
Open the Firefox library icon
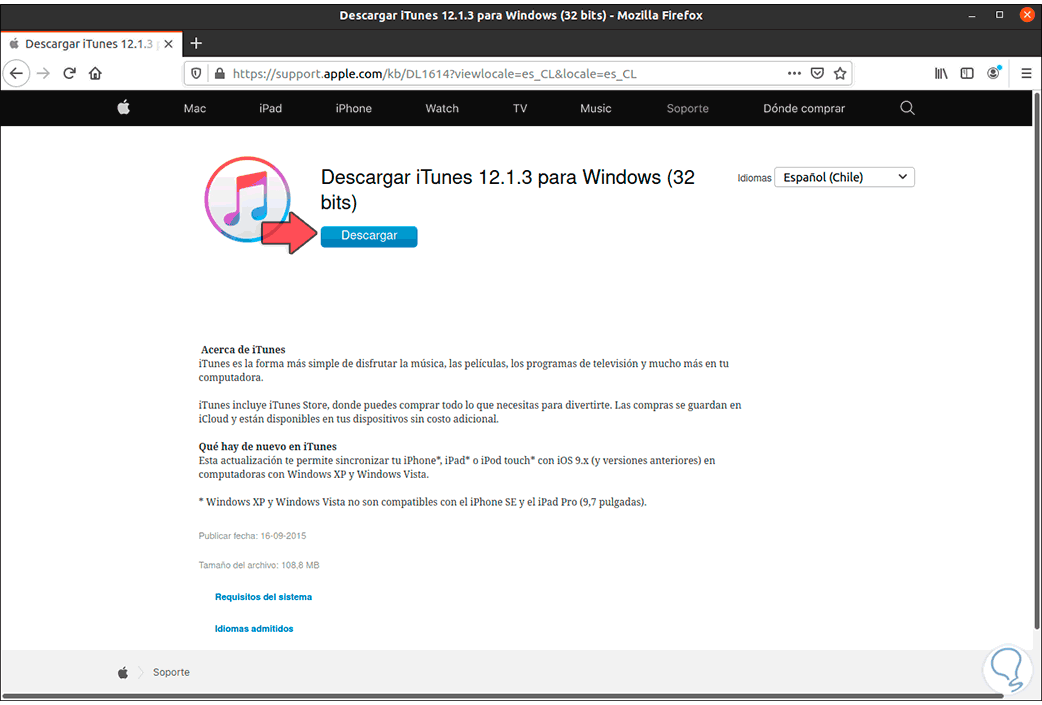941,74
